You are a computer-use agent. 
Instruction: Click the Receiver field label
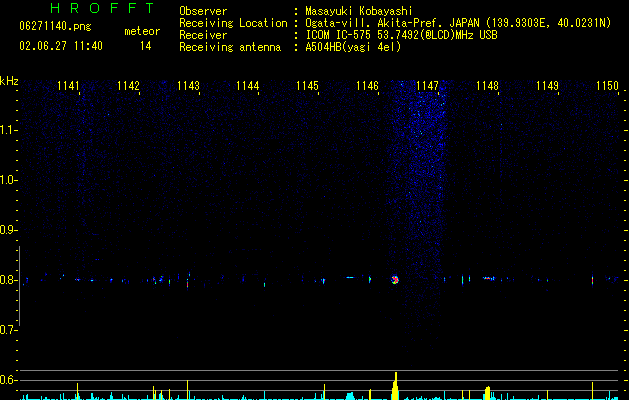[x=203, y=35]
